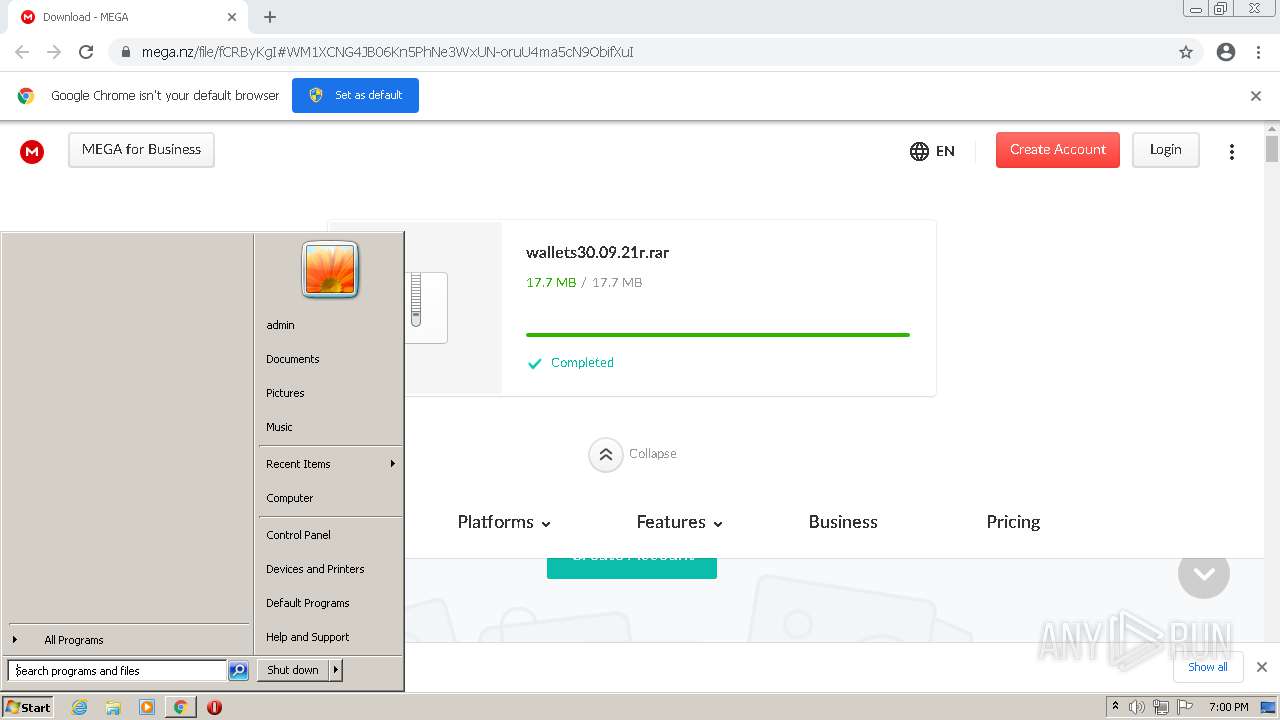1280x720 pixels.
Task: Open Shut down options arrow
Action: pyautogui.click(x=336, y=670)
